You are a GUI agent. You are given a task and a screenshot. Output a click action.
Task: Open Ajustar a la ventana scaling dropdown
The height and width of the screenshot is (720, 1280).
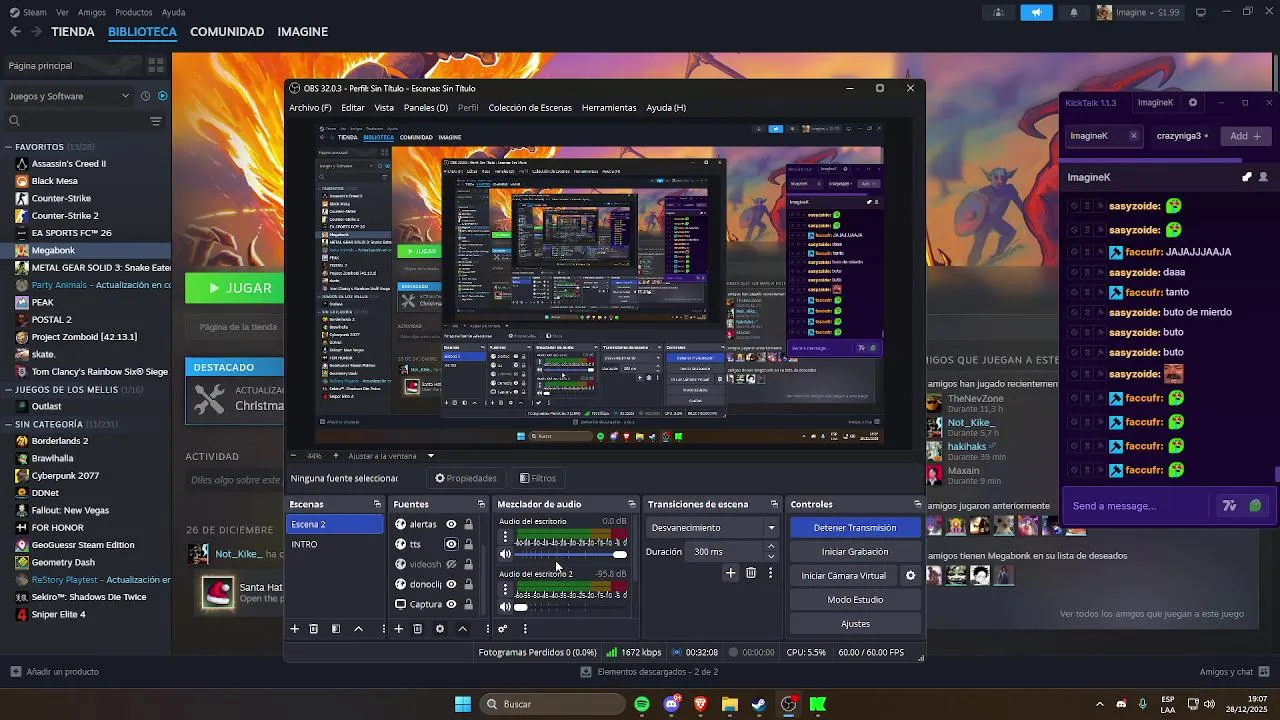(391, 456)
